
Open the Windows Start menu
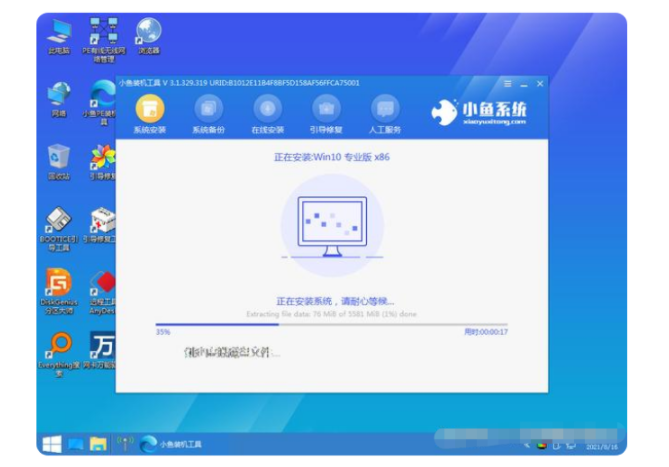(x=50, y=443)
